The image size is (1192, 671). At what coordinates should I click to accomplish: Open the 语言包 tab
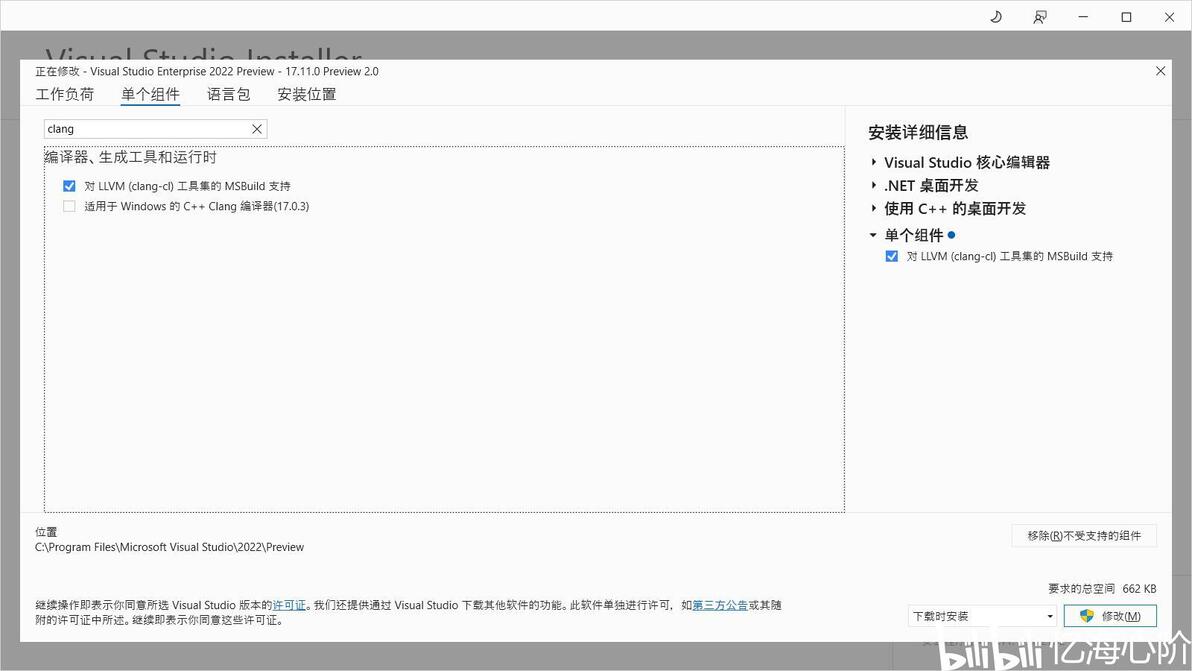pos(229,94)
